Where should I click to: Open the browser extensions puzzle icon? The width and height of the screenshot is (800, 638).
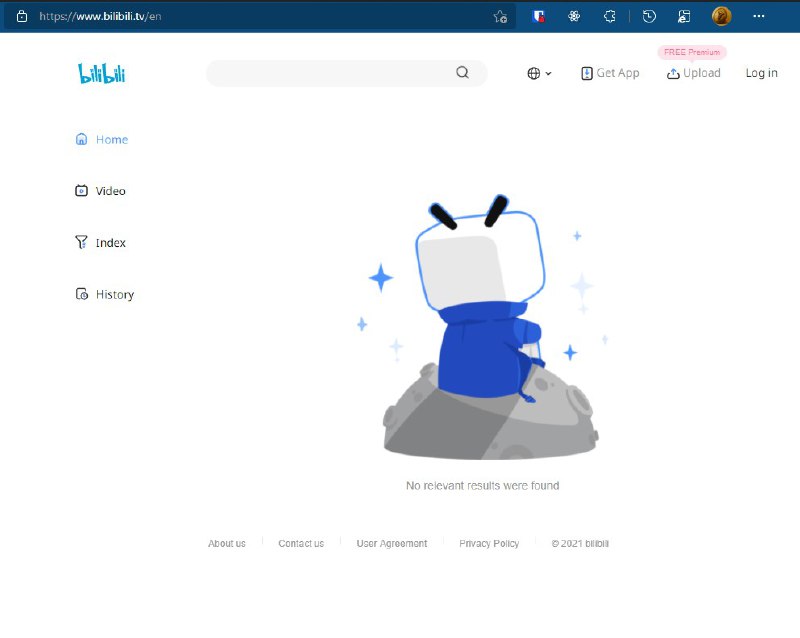(x=610, y=16)
